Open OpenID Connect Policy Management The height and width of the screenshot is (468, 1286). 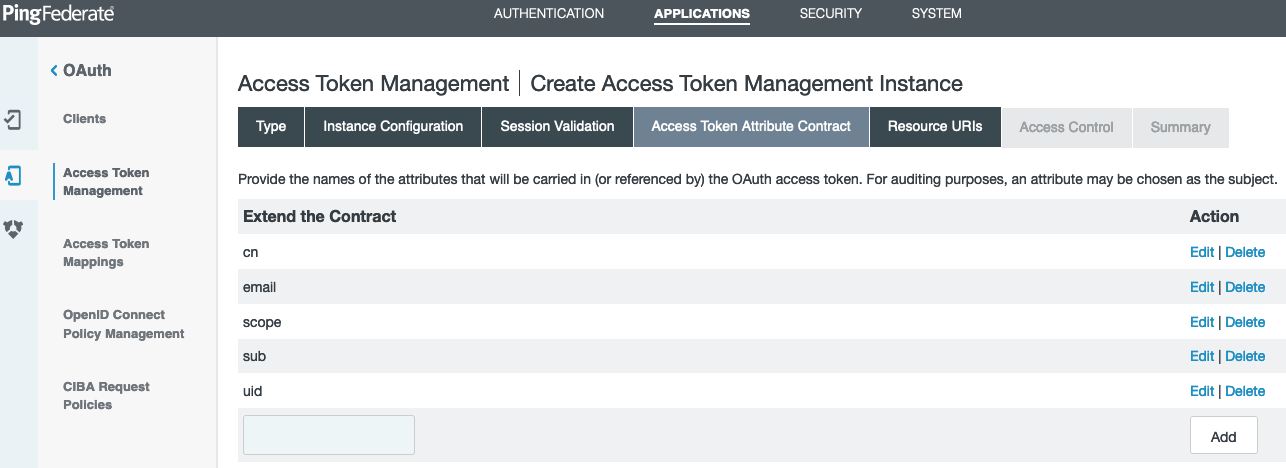[123, 324]
